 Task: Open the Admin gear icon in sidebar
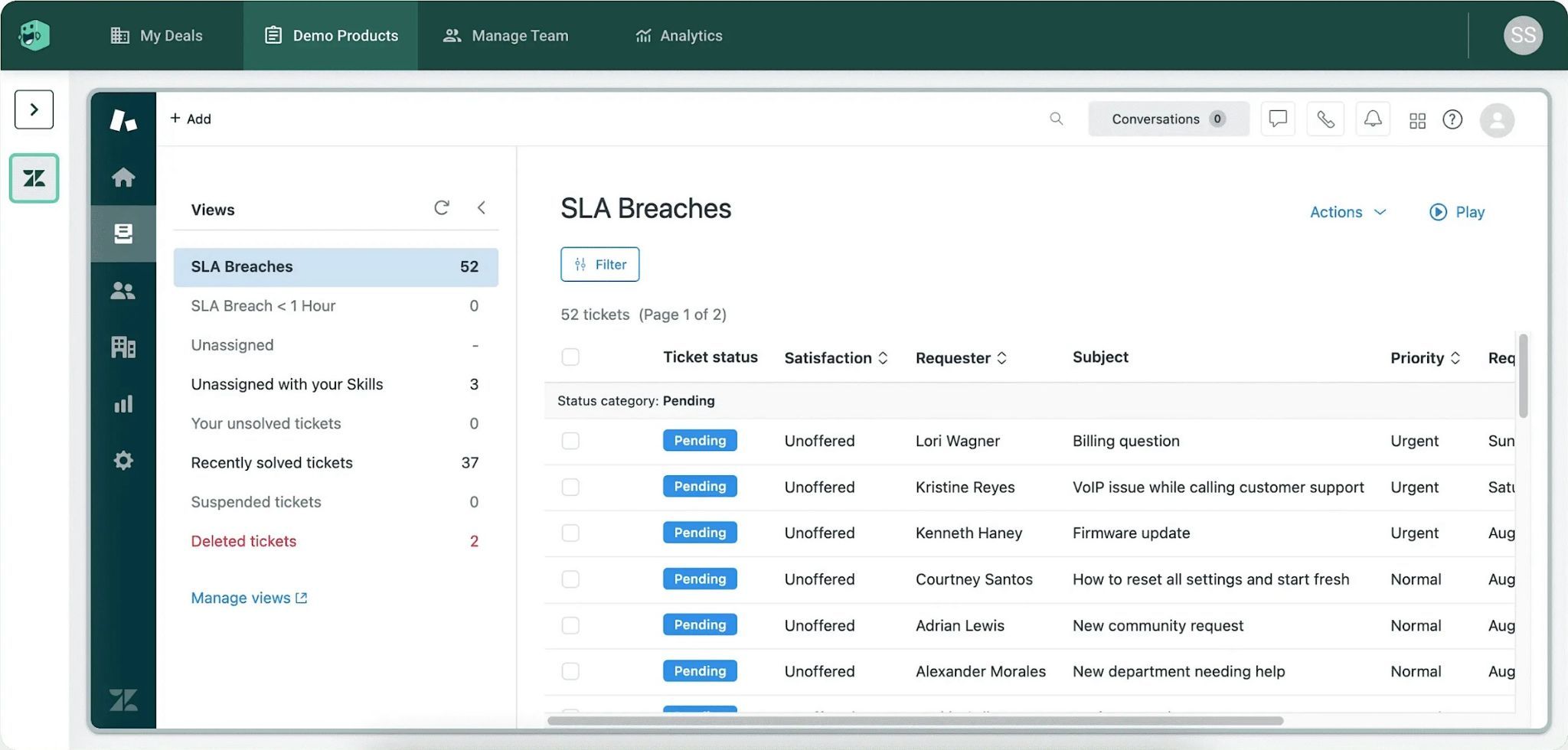tap(123, 461)
